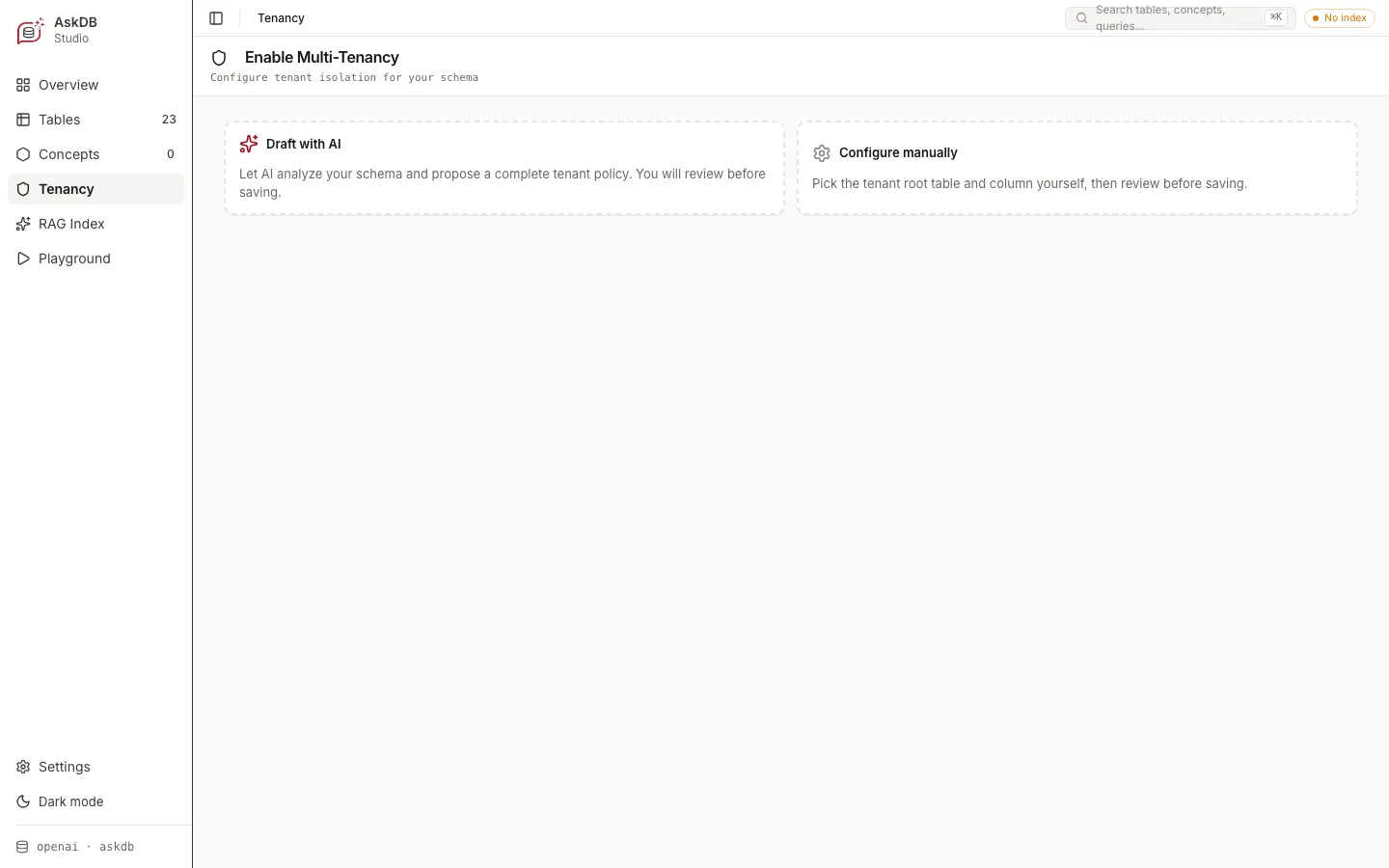Open RAG Index page
1389x868 pixels.
95,224
